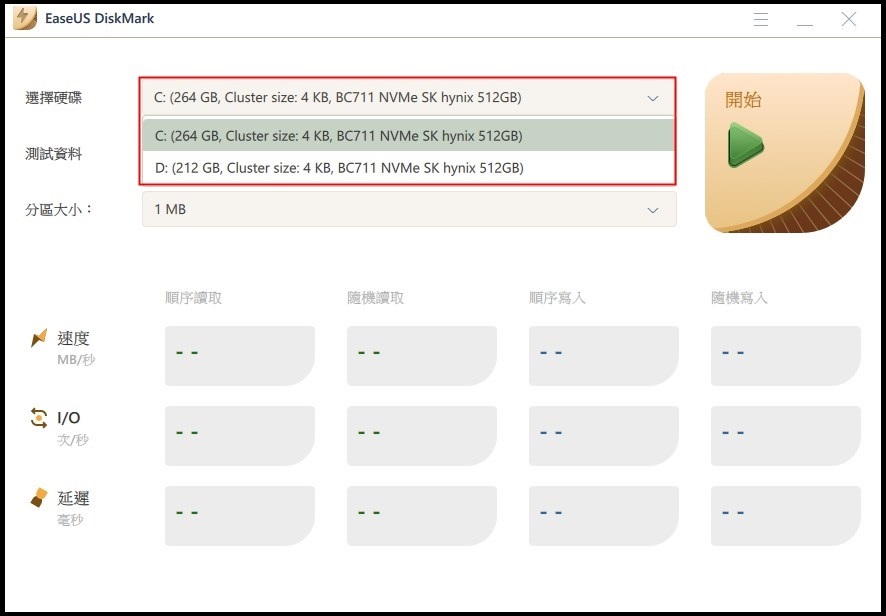Click the green Start play icon
This screenshot has width=886, height=616.
coord(744,145)
